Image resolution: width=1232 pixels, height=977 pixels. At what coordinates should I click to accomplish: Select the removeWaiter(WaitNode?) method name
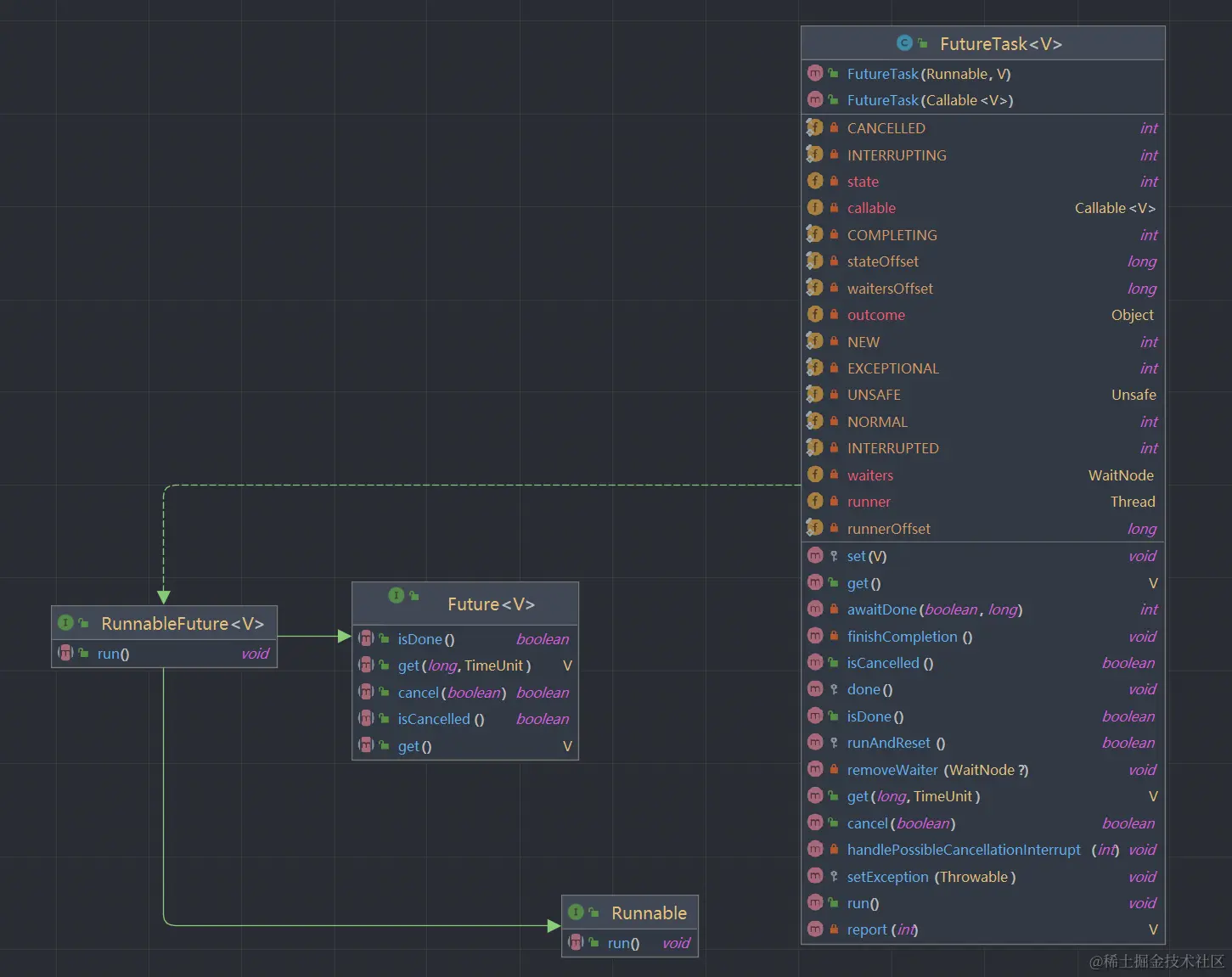pyautogui.click(x=937, y=770)
